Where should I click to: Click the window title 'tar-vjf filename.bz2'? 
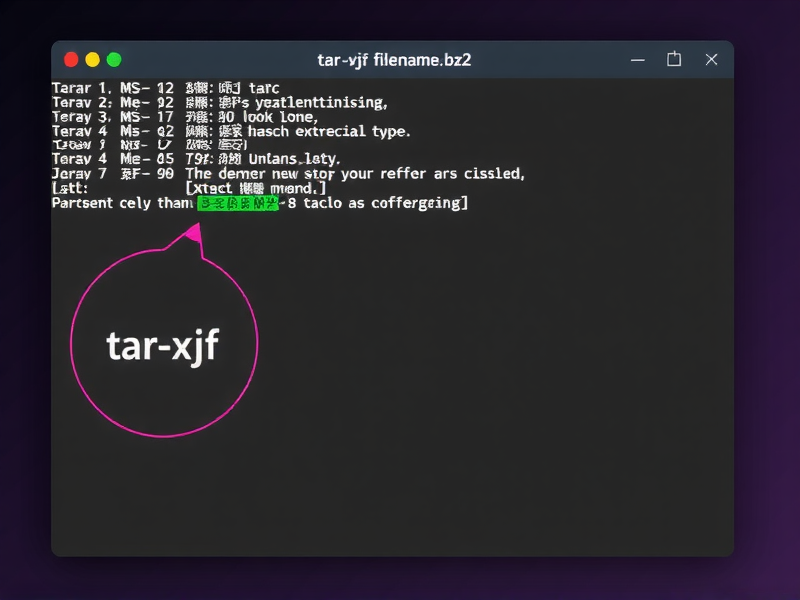(393, 60)
